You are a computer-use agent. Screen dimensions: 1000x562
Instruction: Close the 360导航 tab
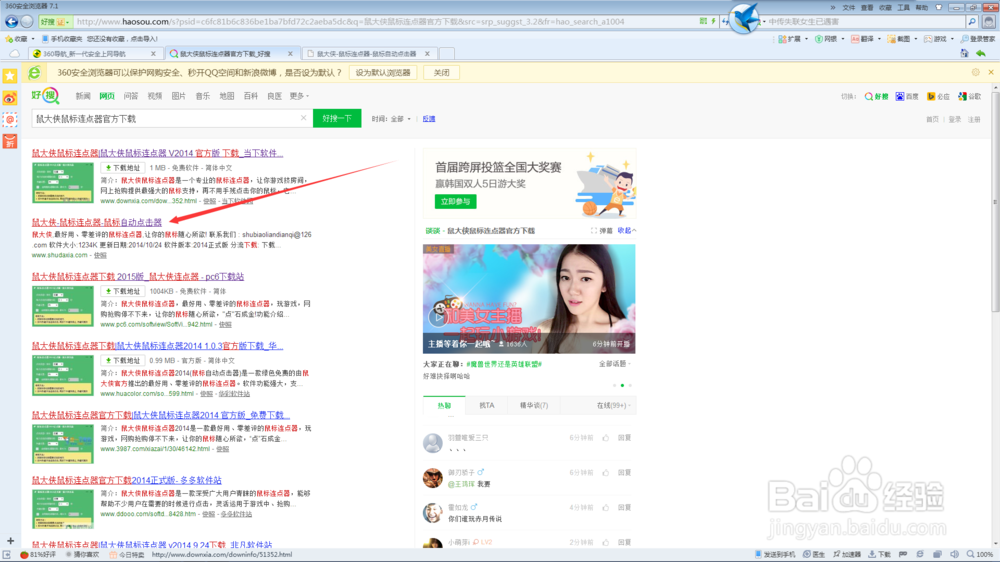coord(153,54)
